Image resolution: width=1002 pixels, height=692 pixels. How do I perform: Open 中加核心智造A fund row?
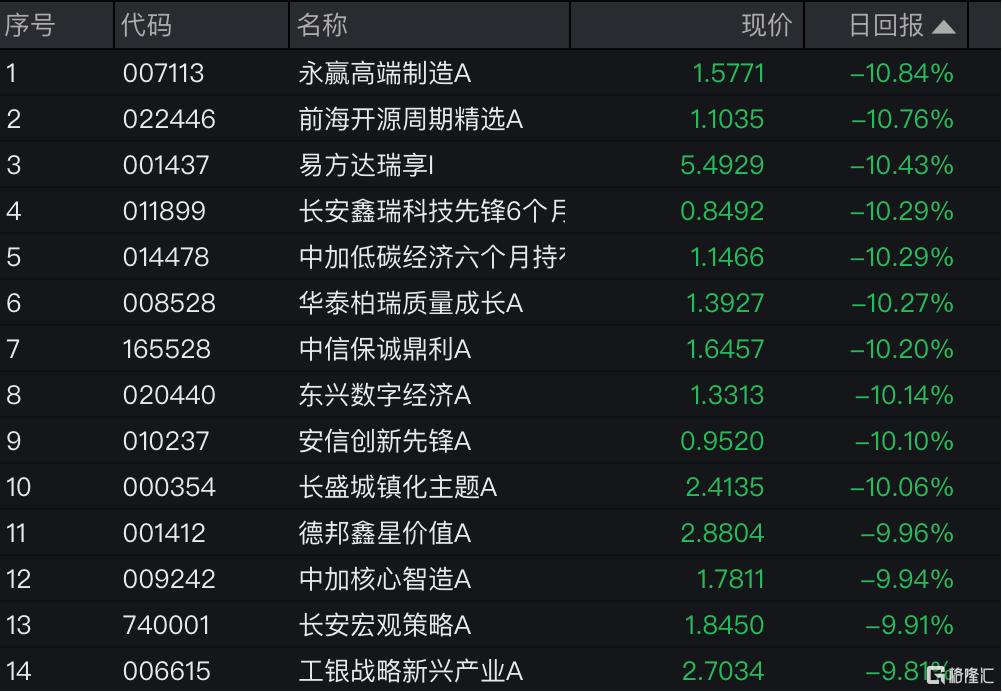501,579
